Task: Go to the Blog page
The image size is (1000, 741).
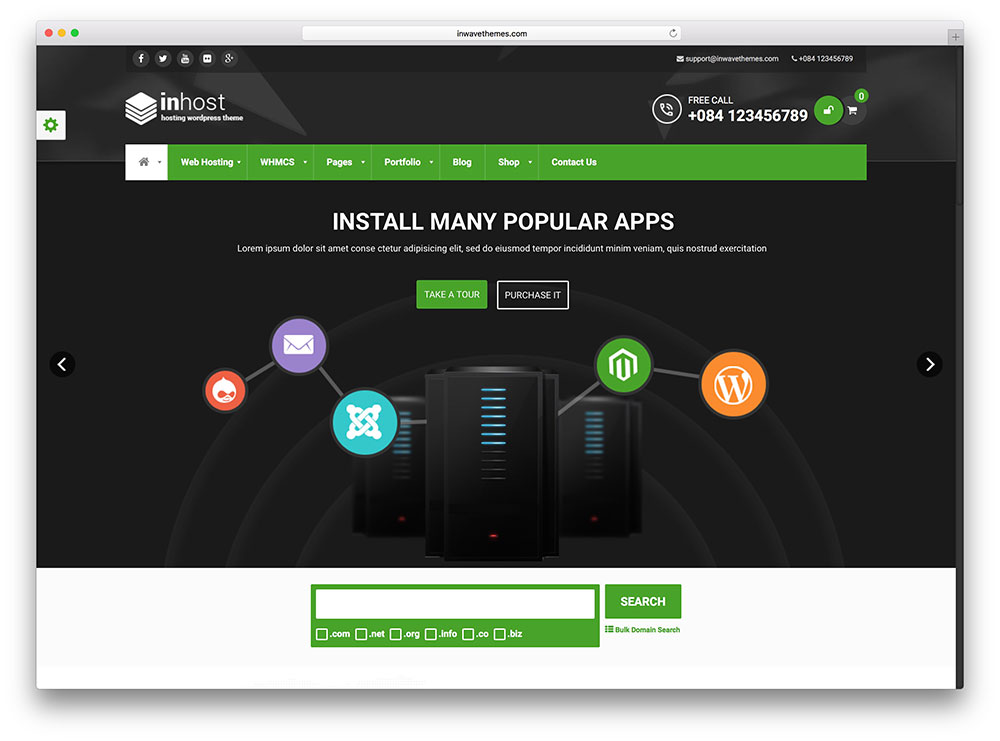Action: 462,162
